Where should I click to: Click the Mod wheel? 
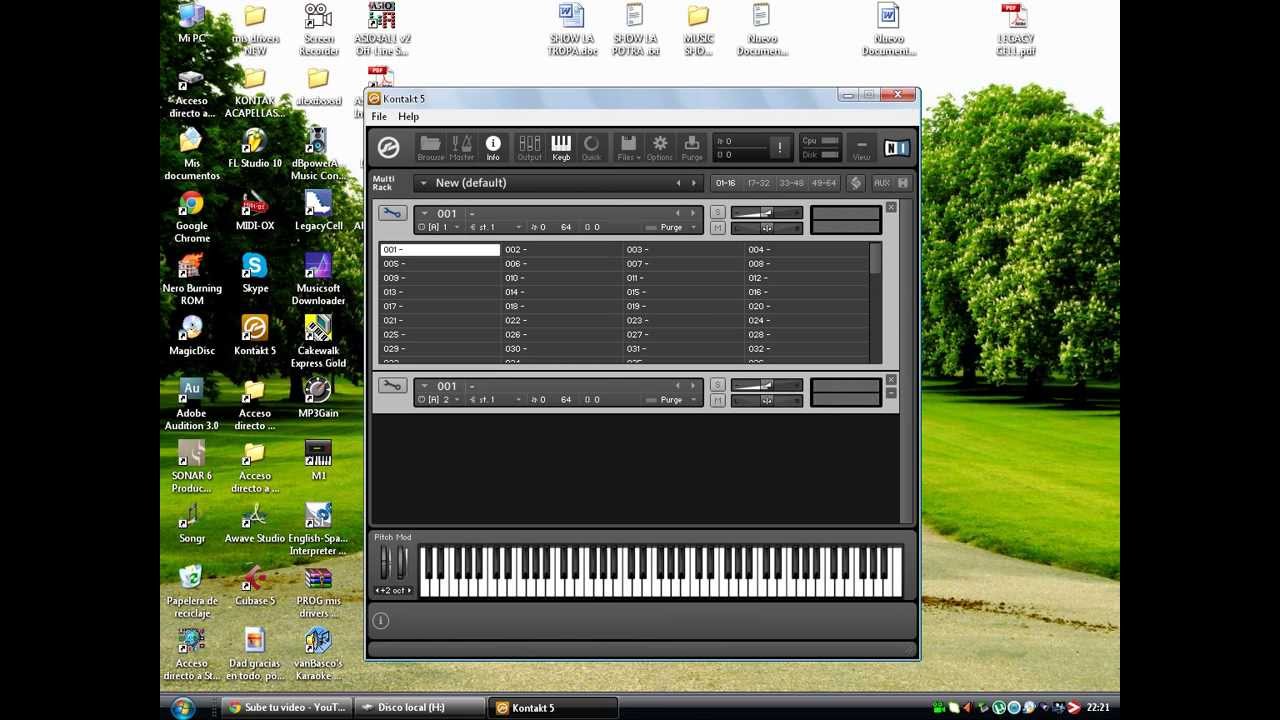click(x=402, y=564)
